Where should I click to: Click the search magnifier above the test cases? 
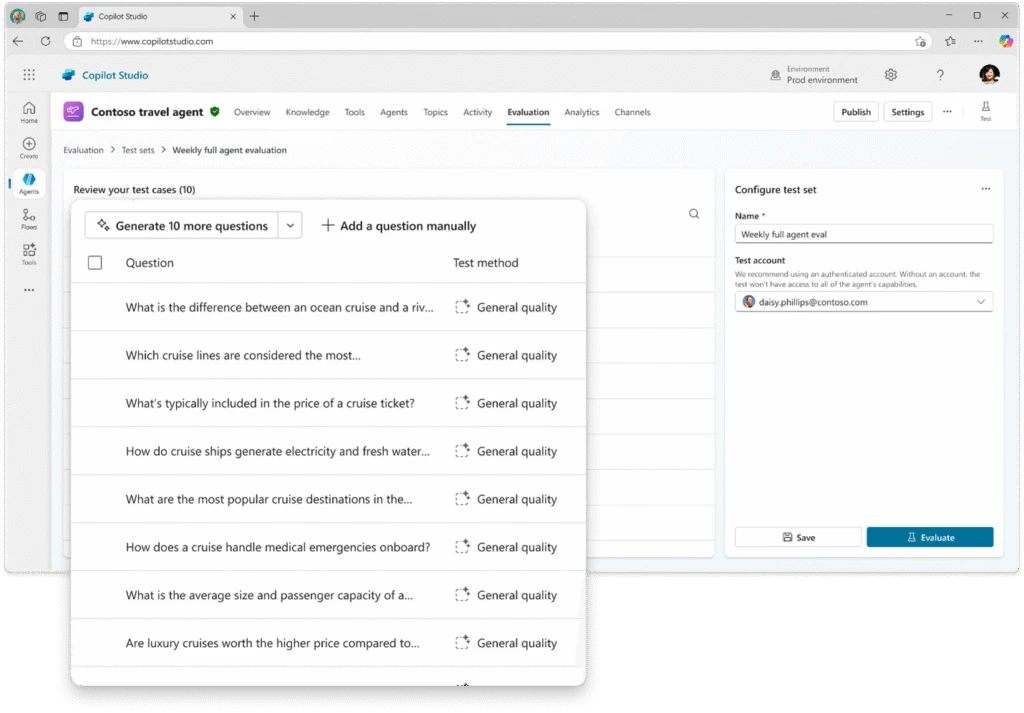coord(694,213)
